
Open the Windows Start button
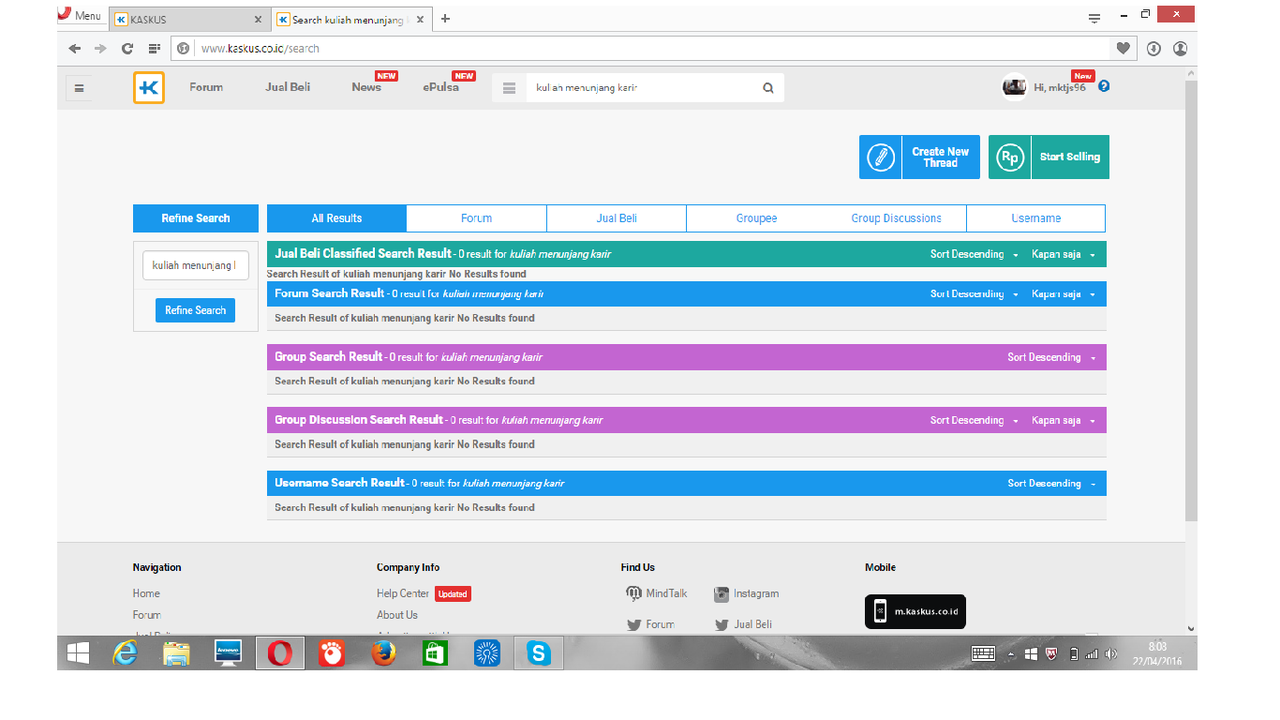tap(78, 654)
